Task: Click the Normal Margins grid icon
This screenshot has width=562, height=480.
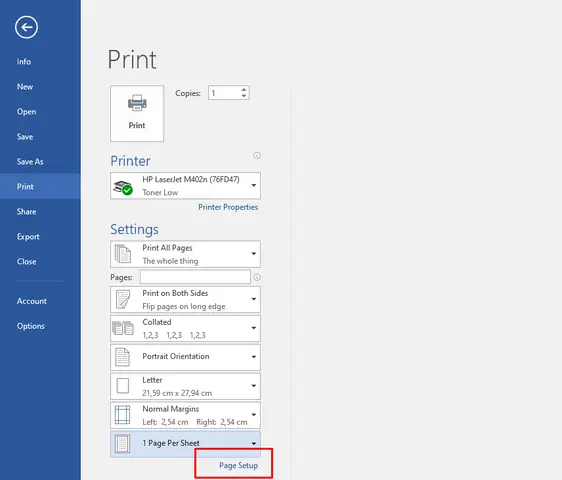Action: pyautogui.click(x=122, y=415)
